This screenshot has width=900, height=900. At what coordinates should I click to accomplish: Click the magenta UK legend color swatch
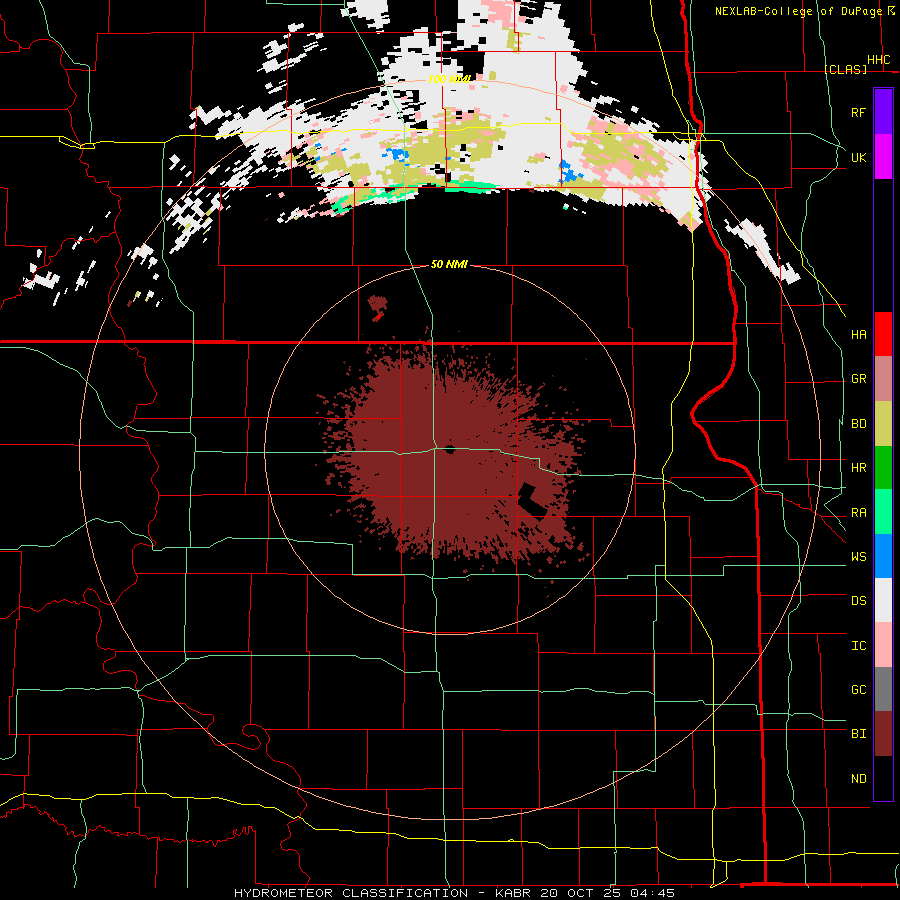click(883, 157)
